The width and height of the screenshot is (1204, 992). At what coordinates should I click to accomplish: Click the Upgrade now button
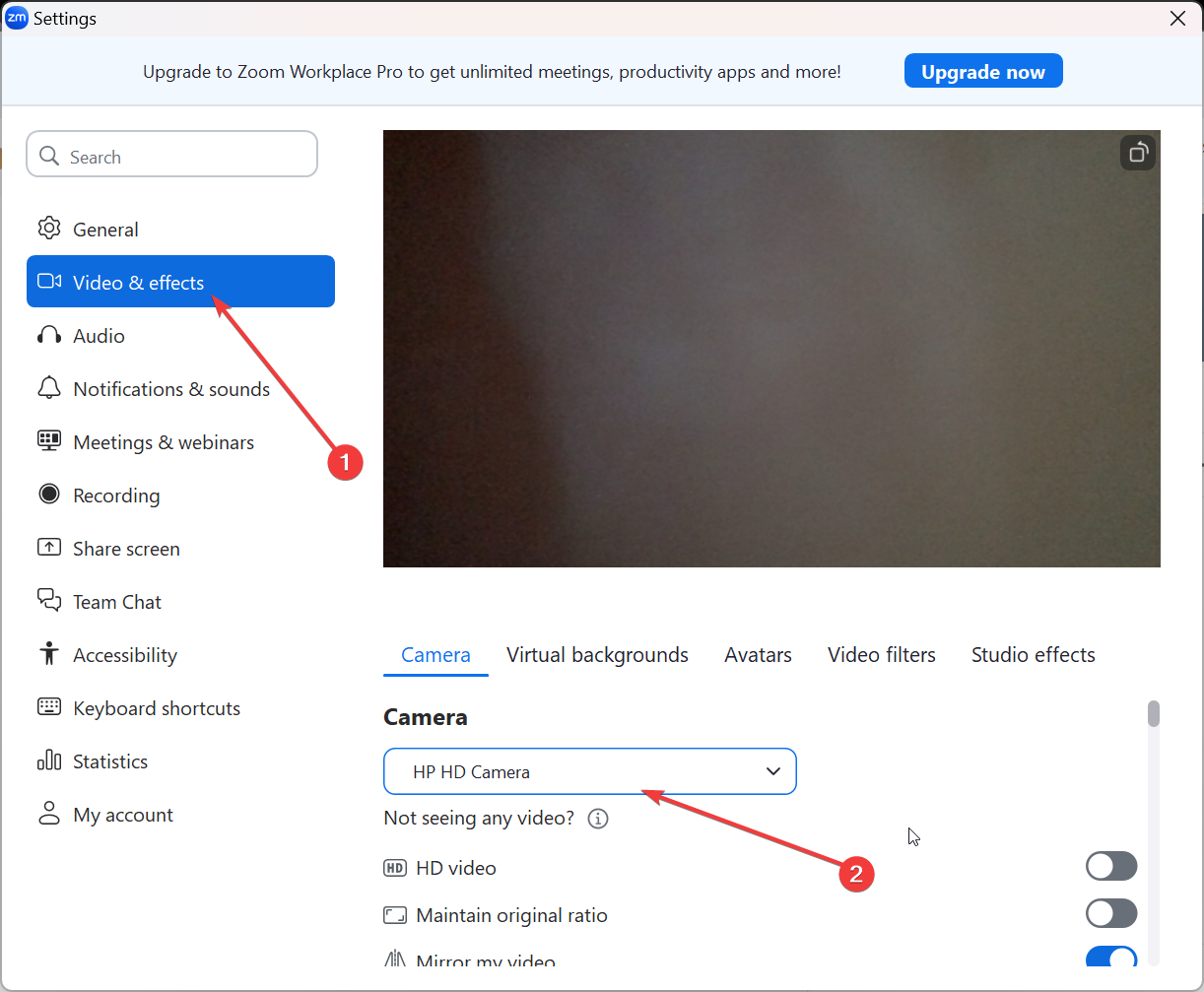click(x=983, y=71)
